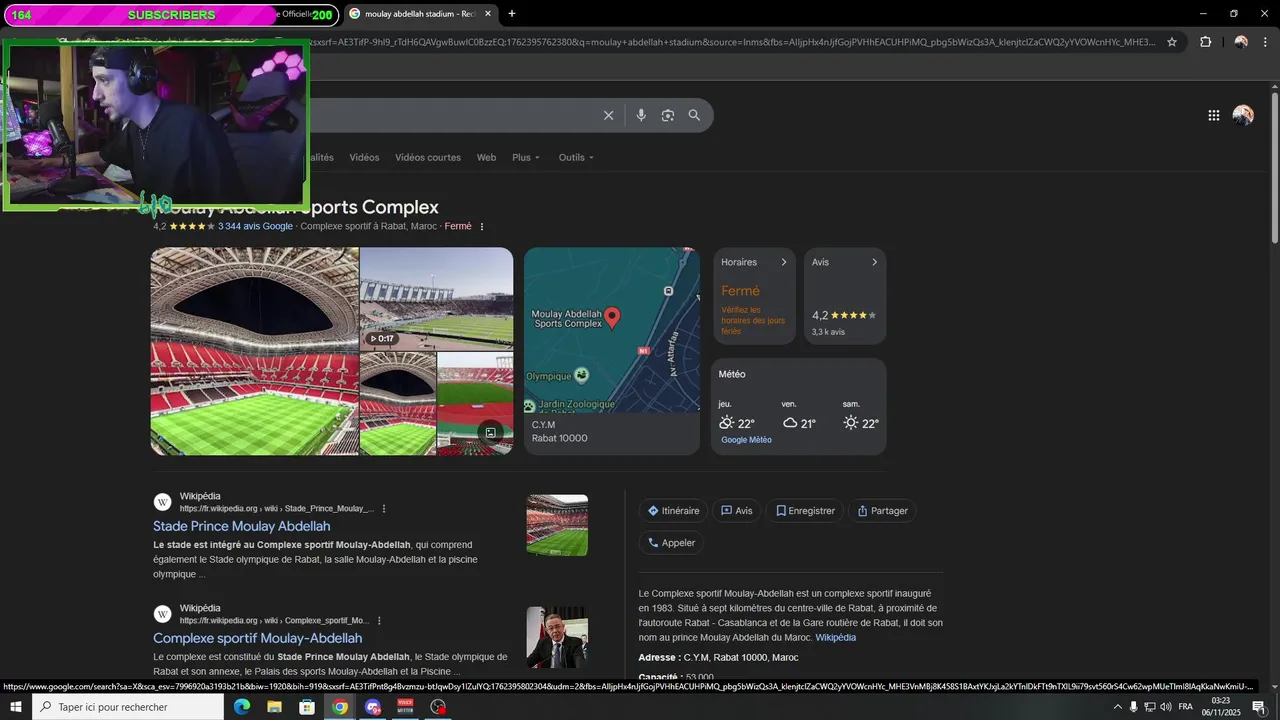The image size is (1280, 720).
Task: Open the FRA language indicator in tray
Action: 1186,707
